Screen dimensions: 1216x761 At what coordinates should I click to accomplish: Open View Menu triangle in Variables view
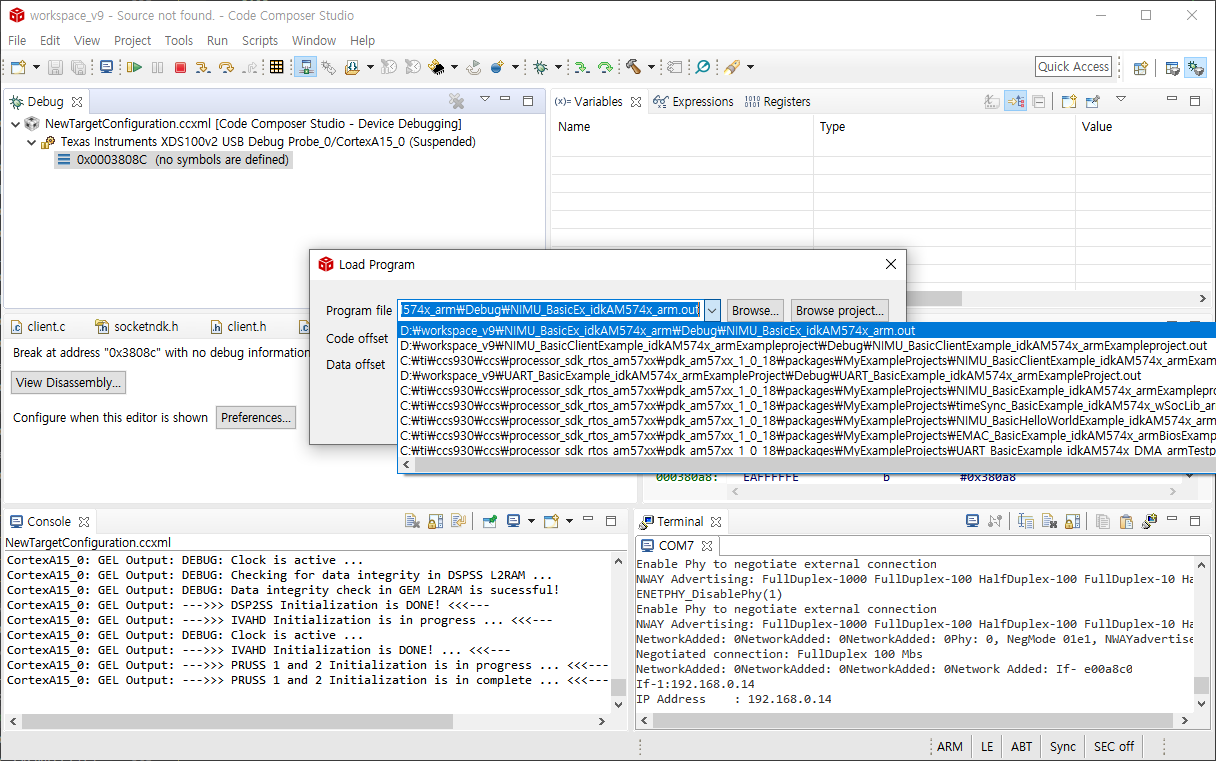[1121, 100]
